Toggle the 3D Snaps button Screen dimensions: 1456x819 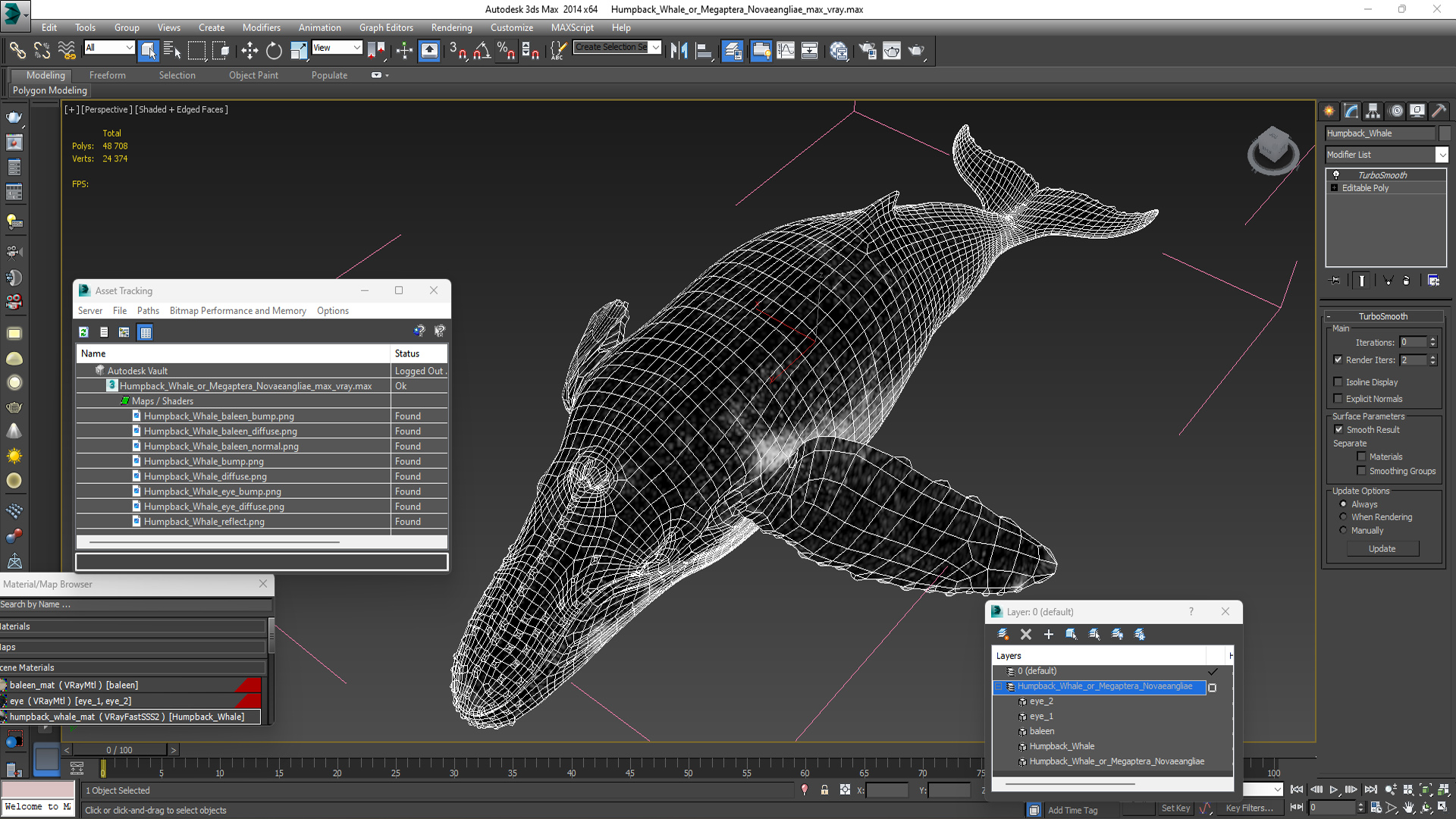pyautogui.click(x=457, y=51)
